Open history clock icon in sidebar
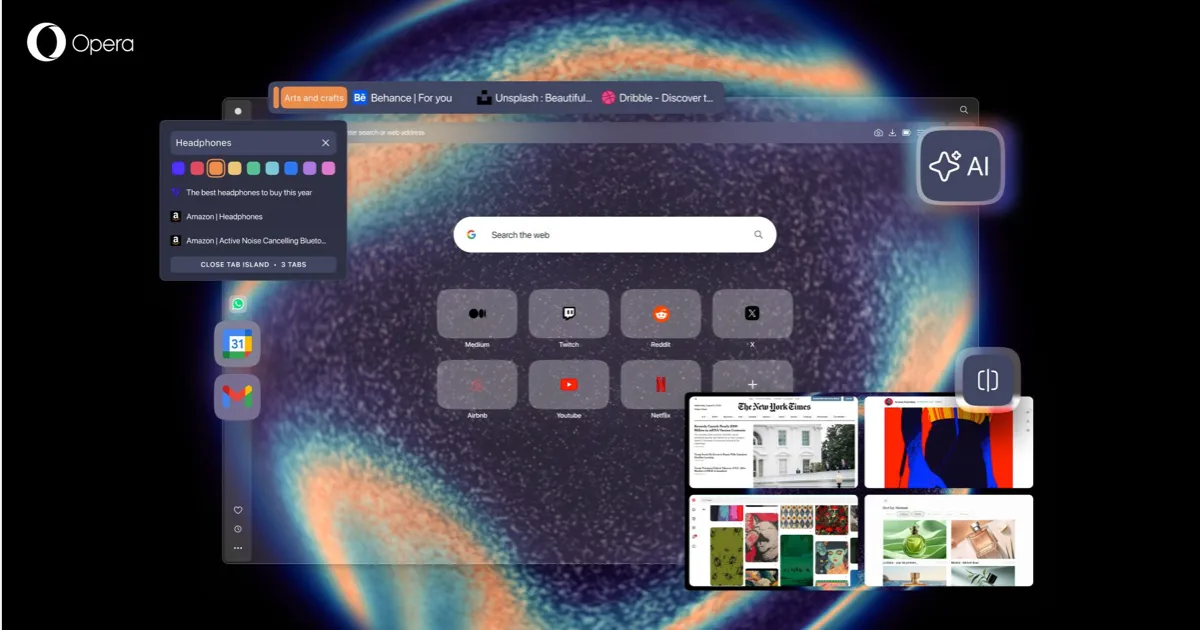This screenshot has height=630, width=1200. tap(238, 529)
